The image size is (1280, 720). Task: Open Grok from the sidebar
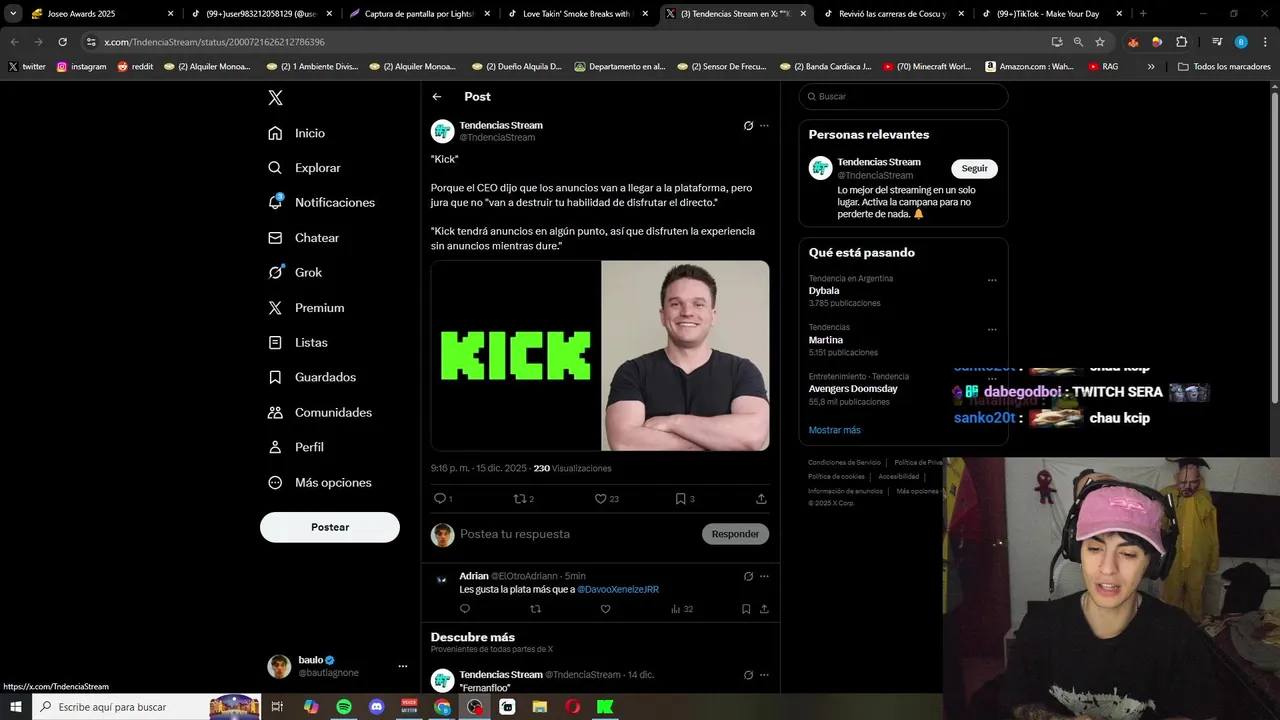295,272
